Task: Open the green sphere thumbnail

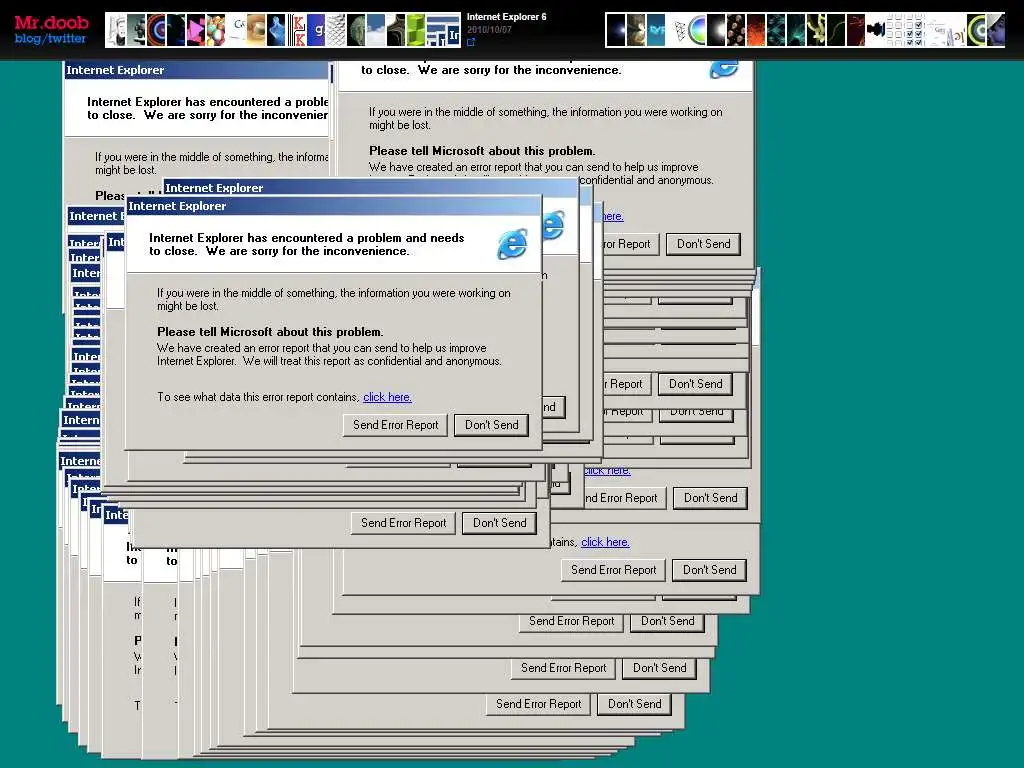Action: [x=357, y=30]
